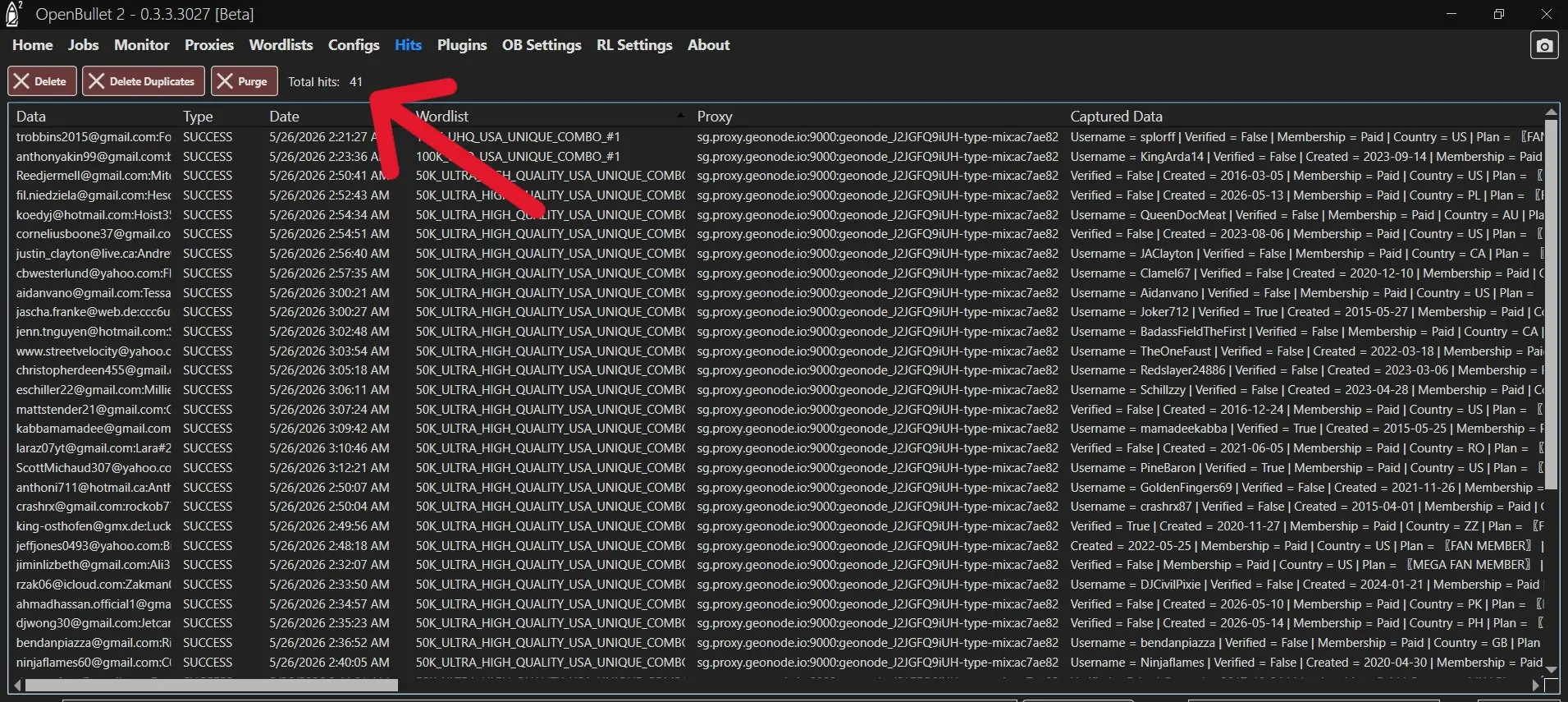The height and width of the screenshot is (702, 1568).
Task: Select the row dated 5/26/2026 3:05:18 AM
Action: (777, 370)
